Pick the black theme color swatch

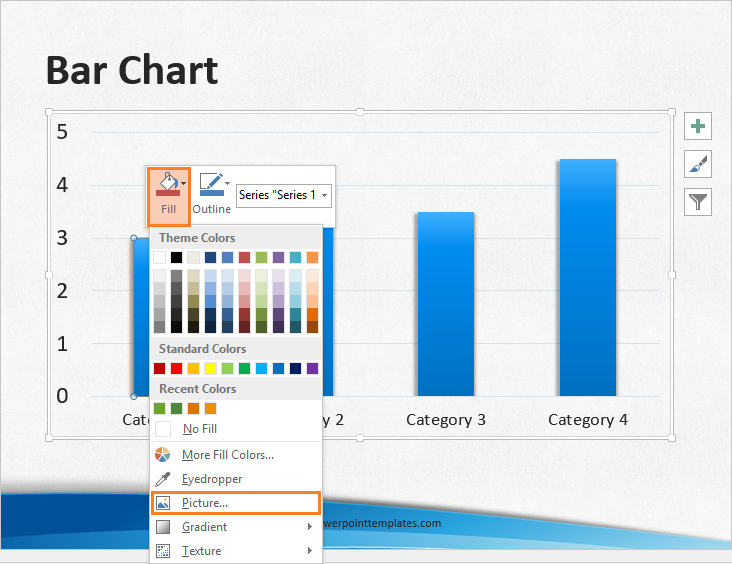176,257
